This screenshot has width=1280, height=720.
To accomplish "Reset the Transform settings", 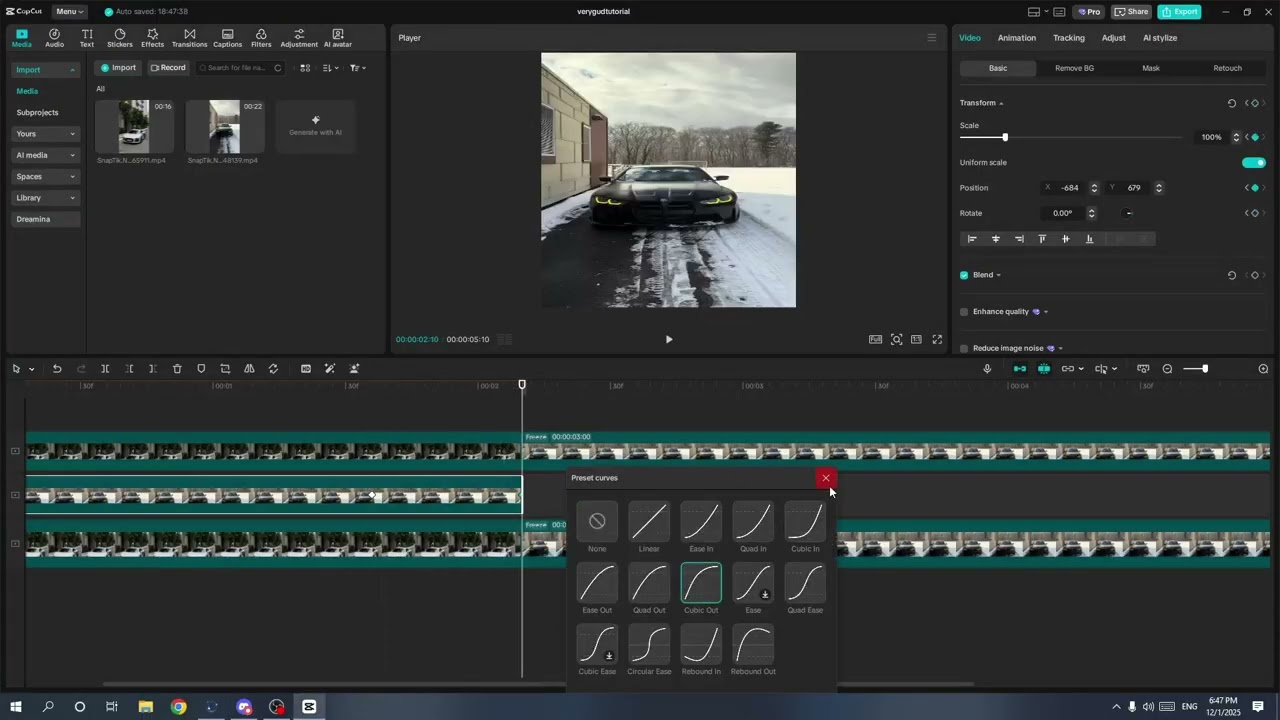I will click(1231, 103).
